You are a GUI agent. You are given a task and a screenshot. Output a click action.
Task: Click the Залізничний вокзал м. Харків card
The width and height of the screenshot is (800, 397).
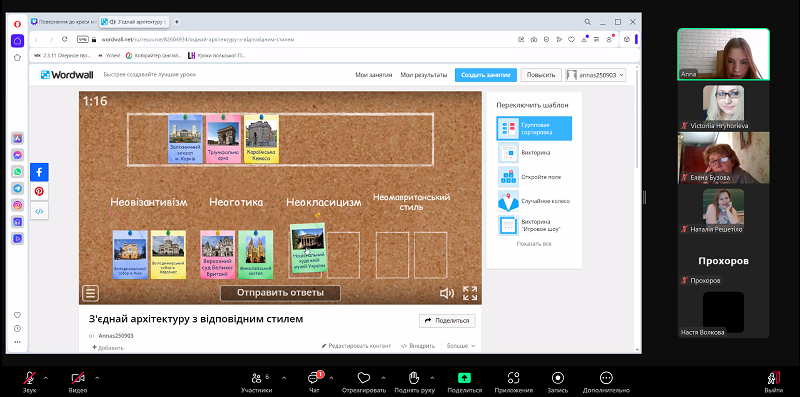click(185, 138)
